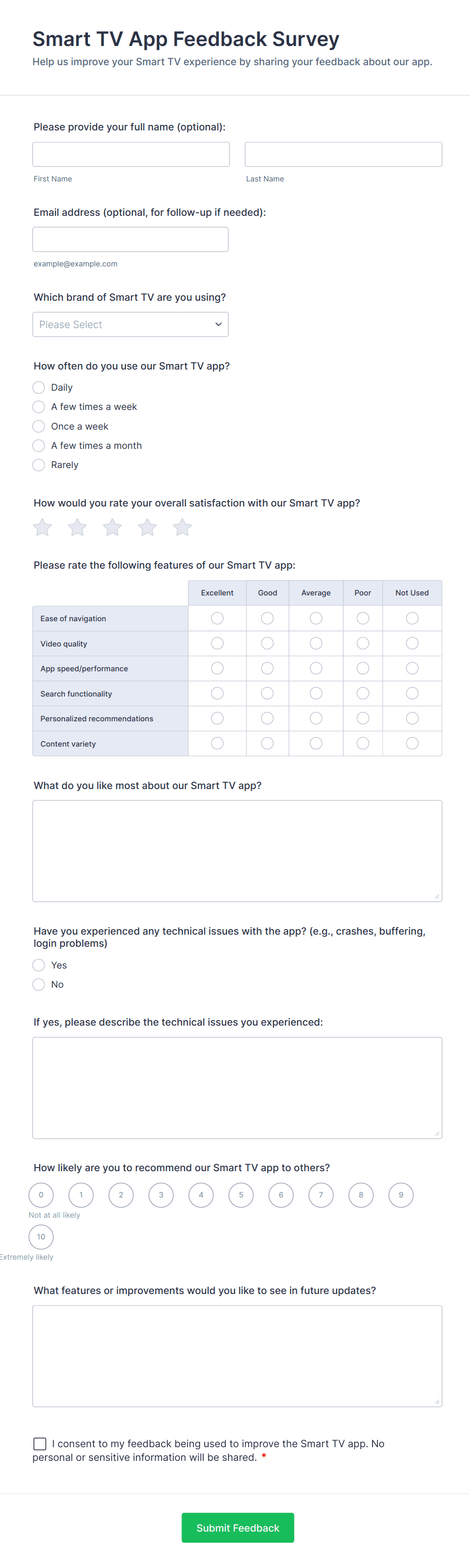
Task: Pick recommendation score 7
Action: click(x=321, y=1195)
